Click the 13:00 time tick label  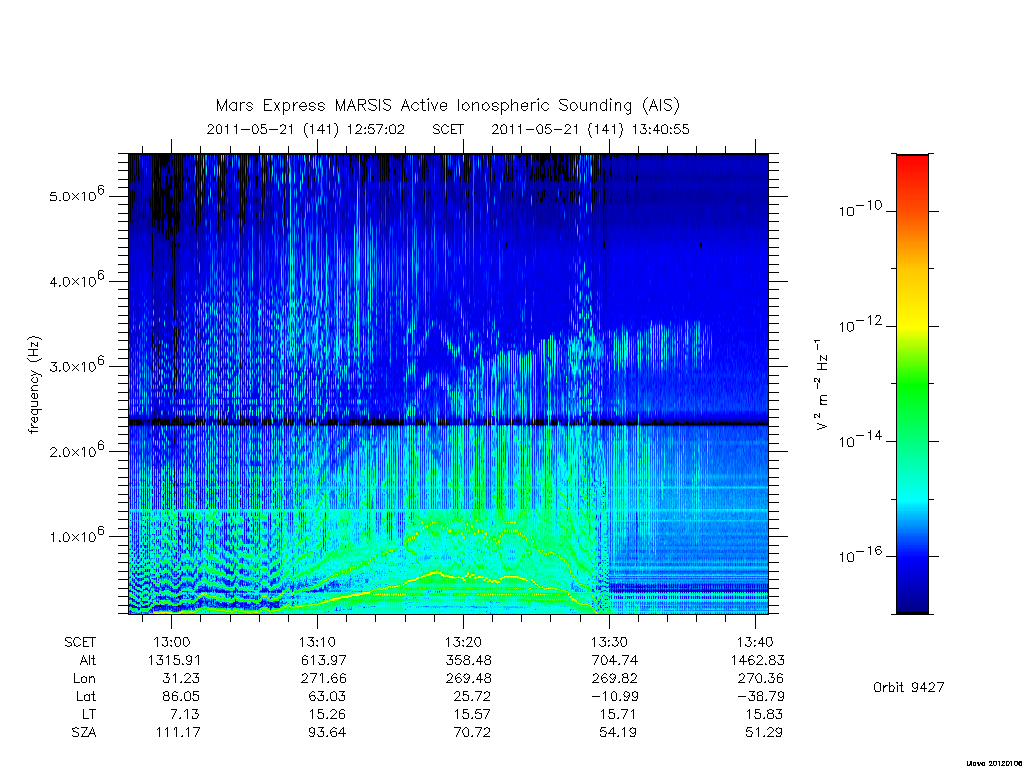coord(172,642)
